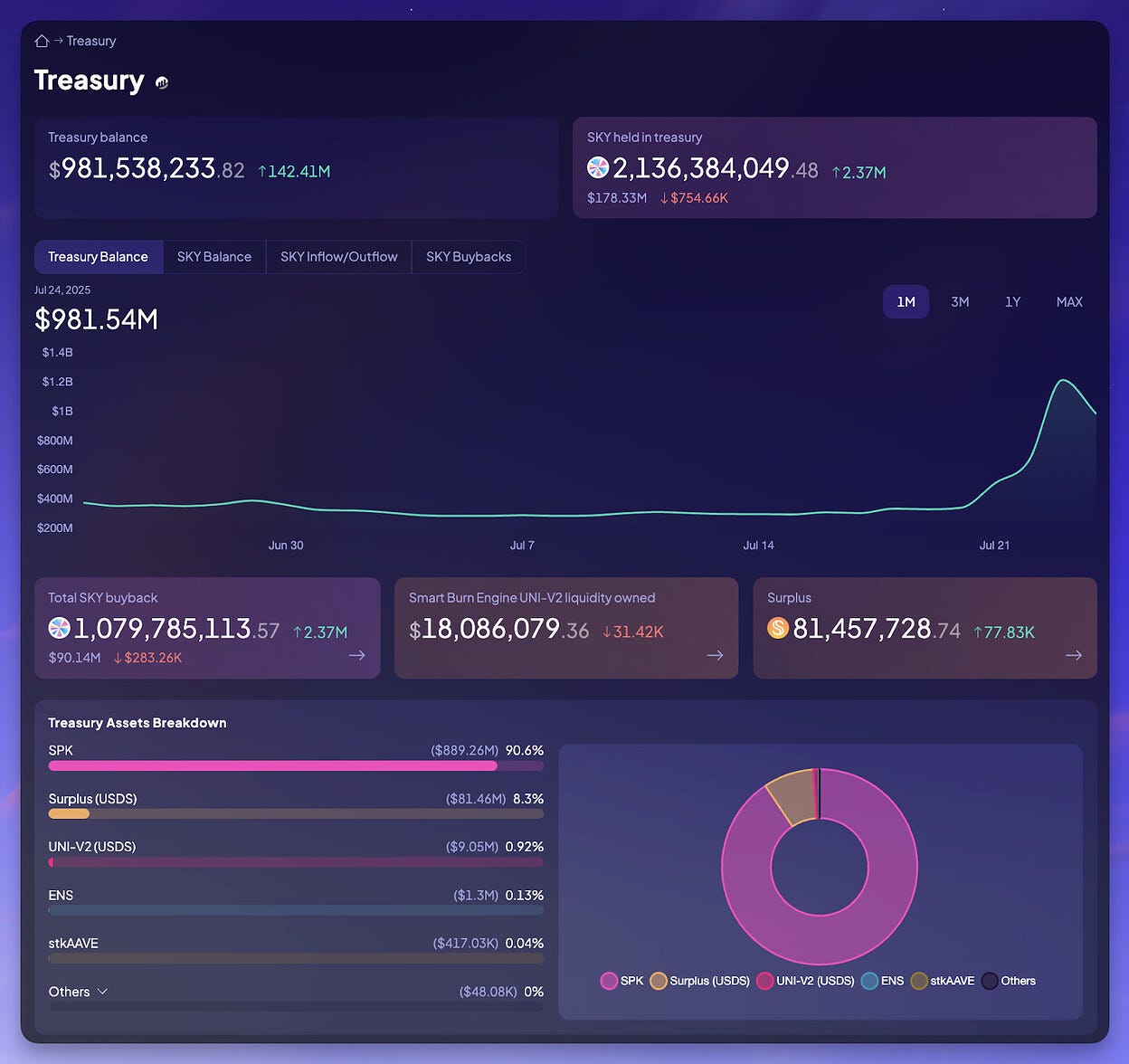Screen dimensions: 1129x1064
Task: Select the 3M time range
Action: (960, 302)
